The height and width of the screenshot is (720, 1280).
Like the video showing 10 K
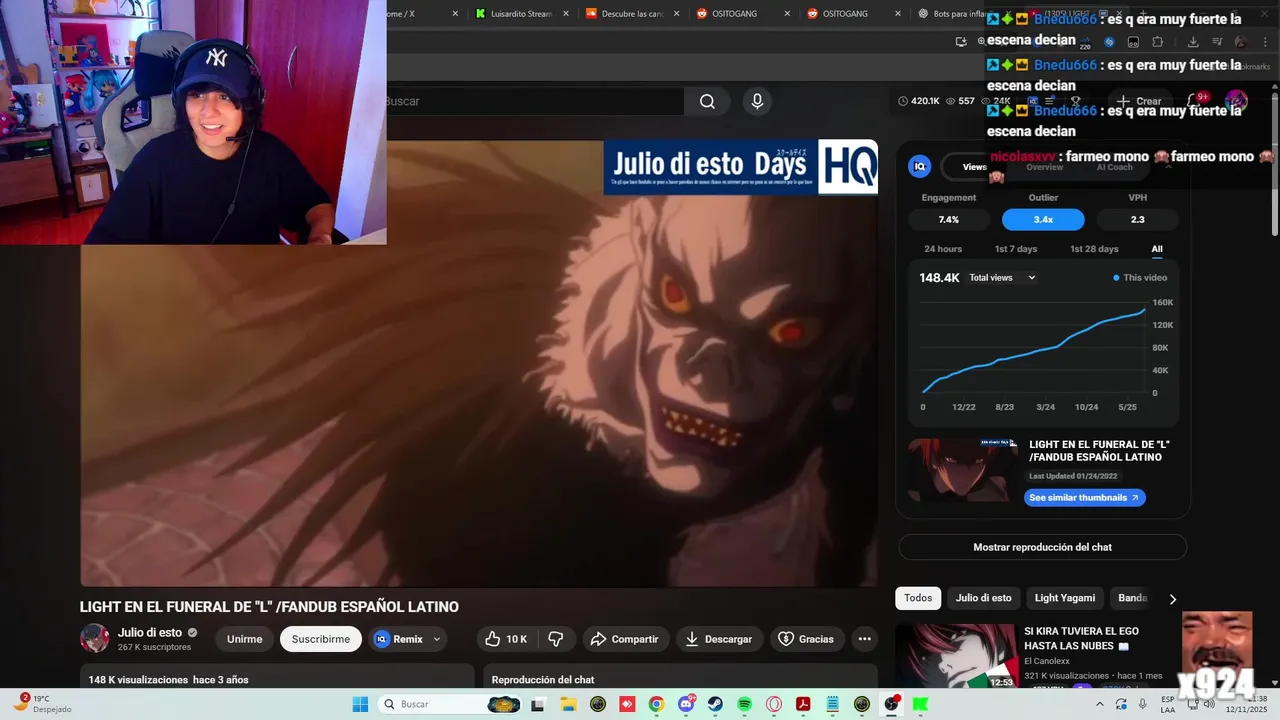[506, 639]
